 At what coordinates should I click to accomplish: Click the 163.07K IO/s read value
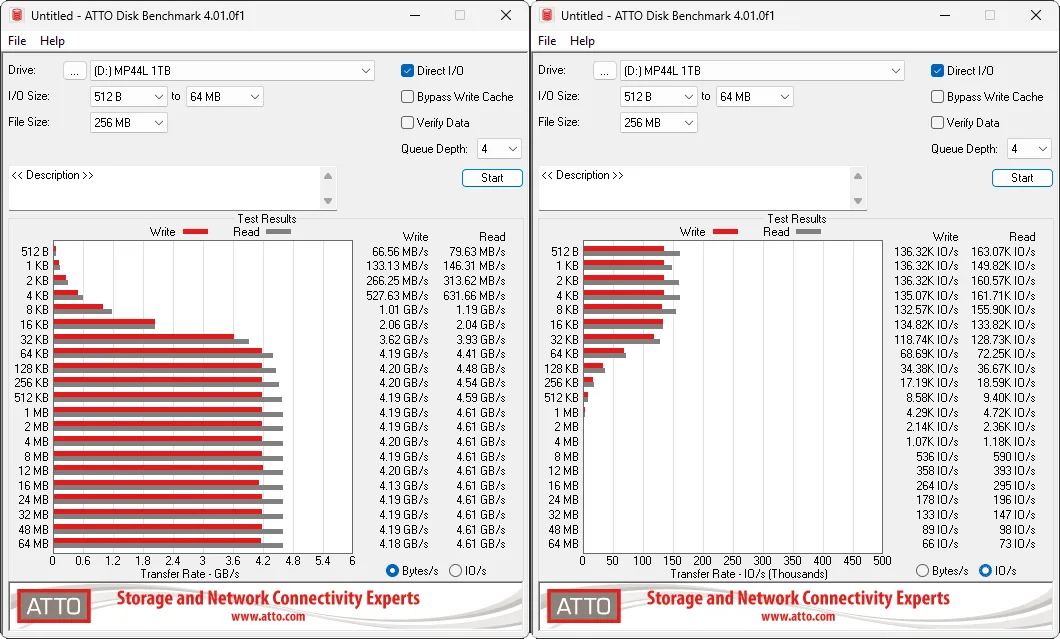1003,252
